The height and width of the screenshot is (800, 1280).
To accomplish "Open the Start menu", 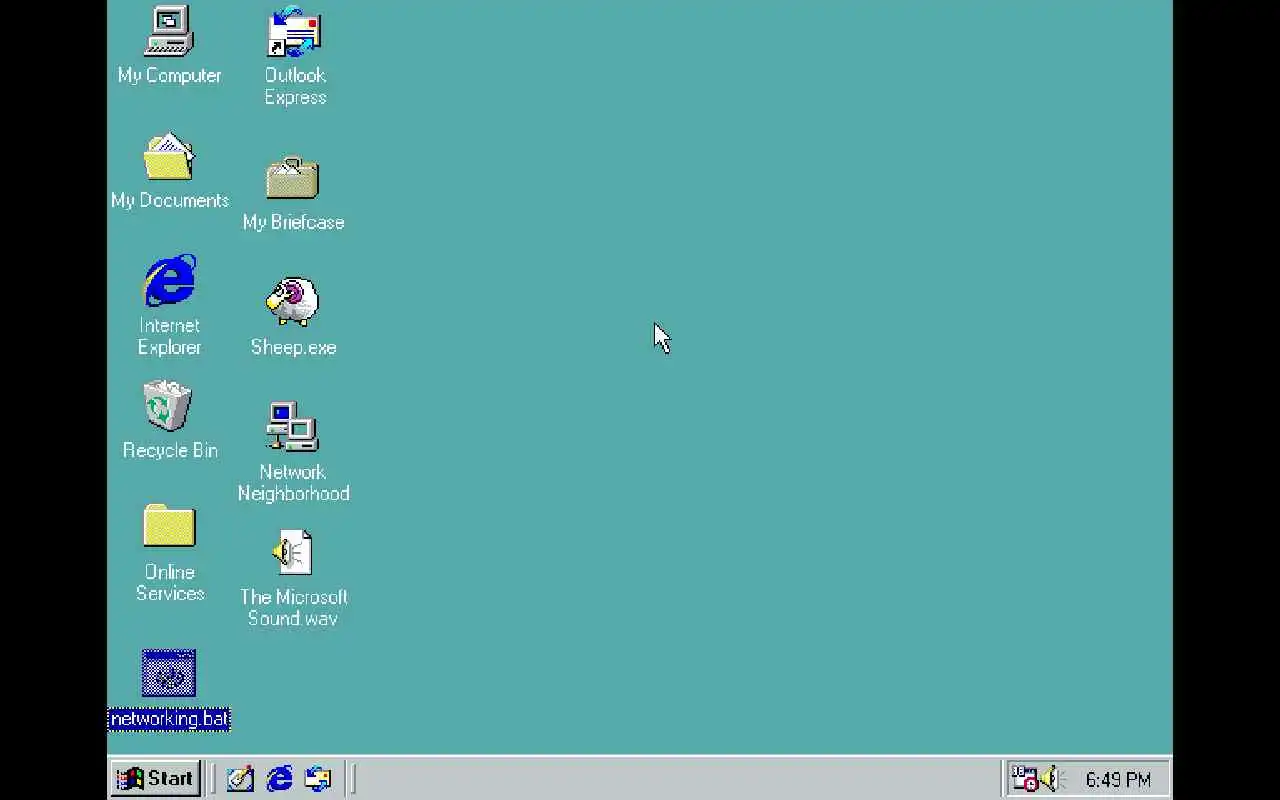I will point(155,778).
